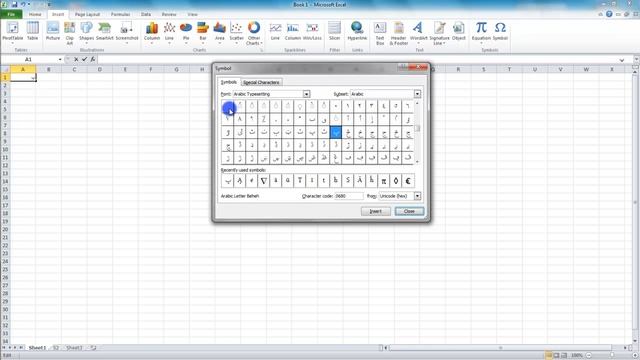Pick the nabla recently used symbol

click(x=264, y=180)
